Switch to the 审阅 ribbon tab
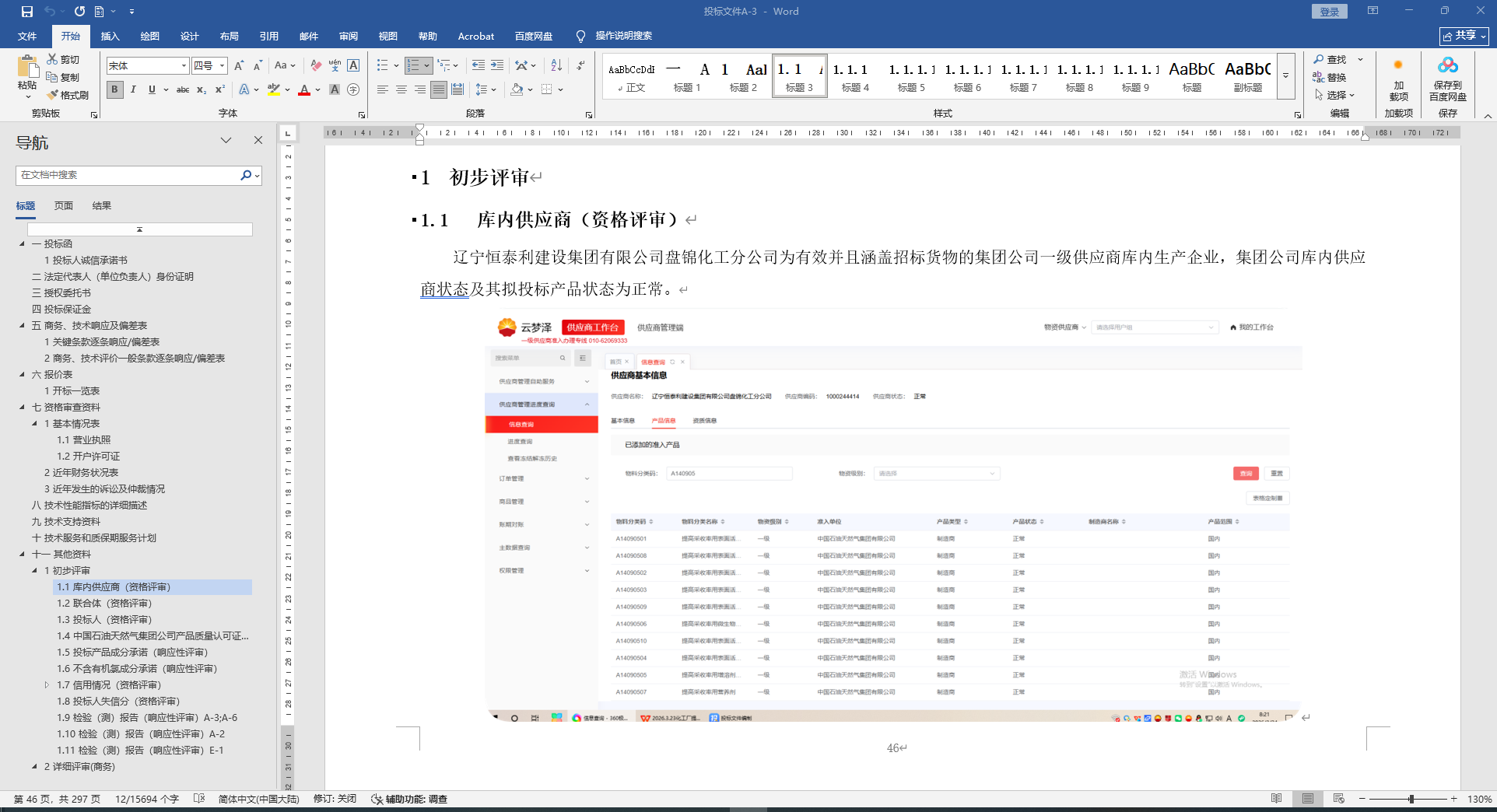 pyautogui.click(x=349, y=37)
